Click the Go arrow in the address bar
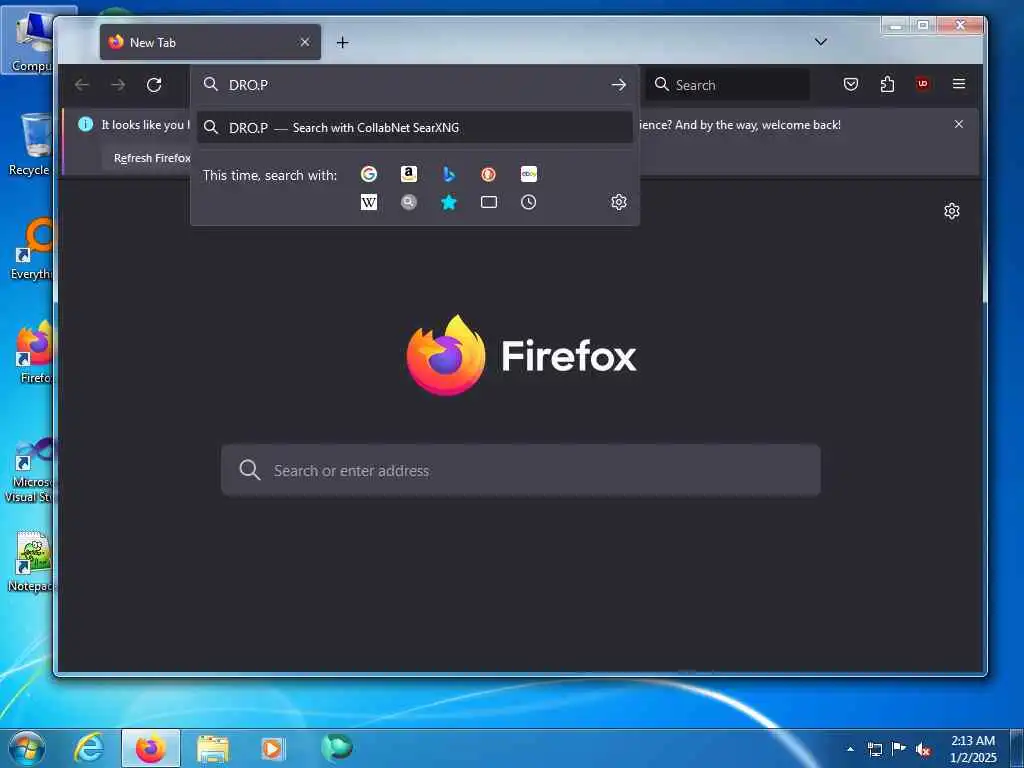The height and width of the screenshot is (768, 1024). (618, 85)
